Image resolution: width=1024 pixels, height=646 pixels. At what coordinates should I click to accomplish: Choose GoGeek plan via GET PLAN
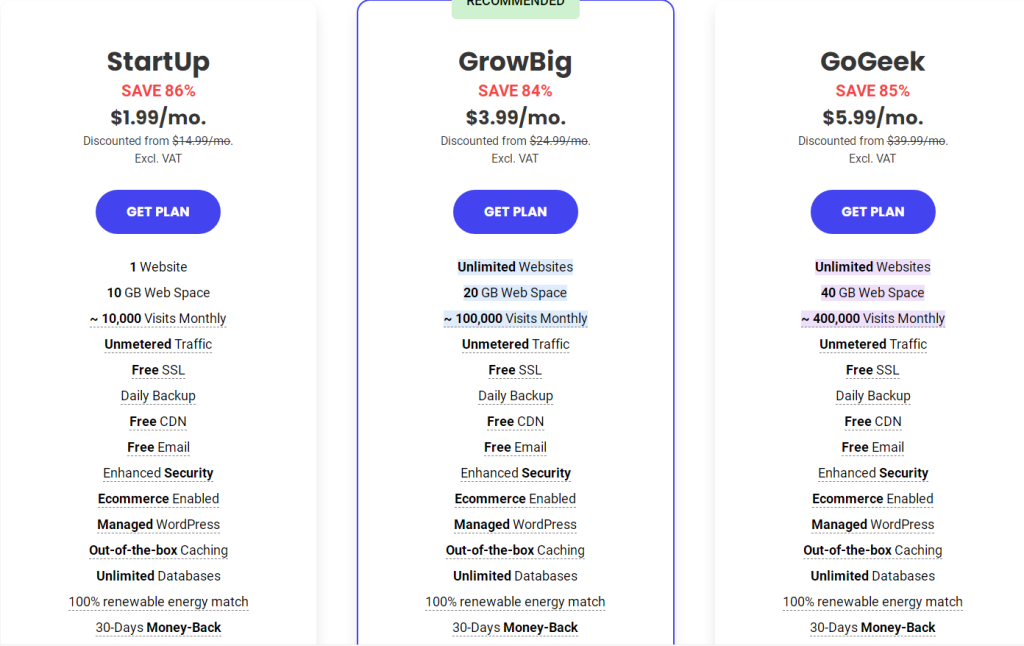872,212
